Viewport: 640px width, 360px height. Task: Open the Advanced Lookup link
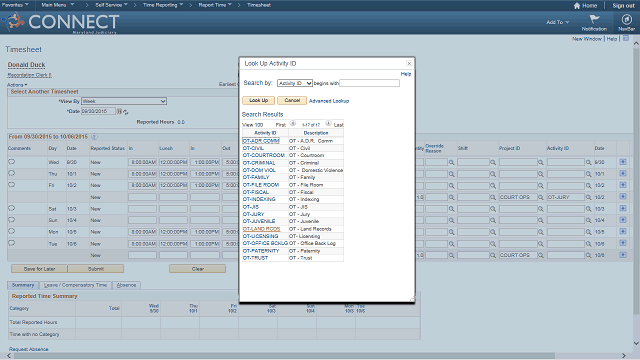pos(329,101)
